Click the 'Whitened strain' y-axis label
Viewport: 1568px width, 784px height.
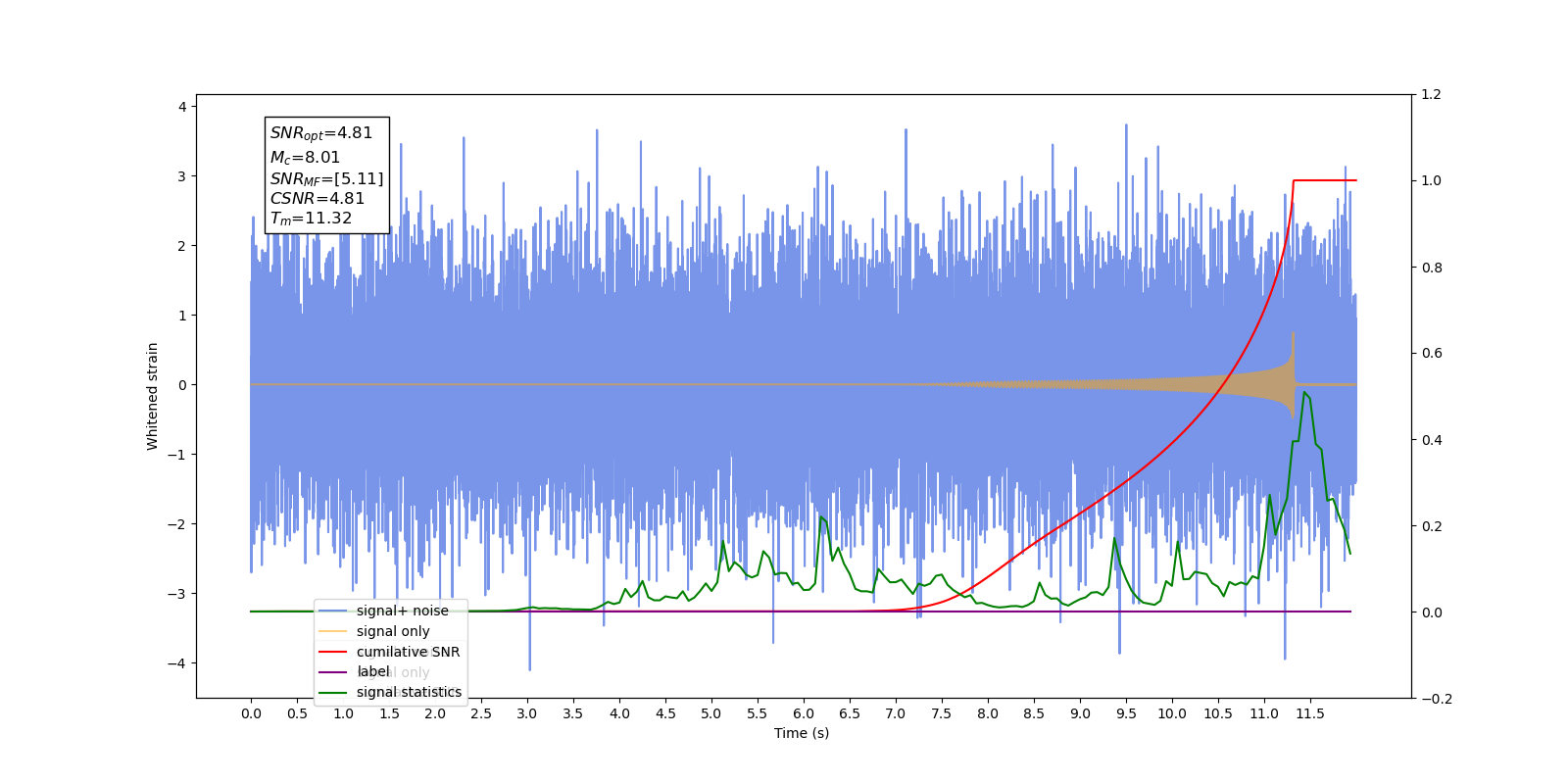coord(153,396)
